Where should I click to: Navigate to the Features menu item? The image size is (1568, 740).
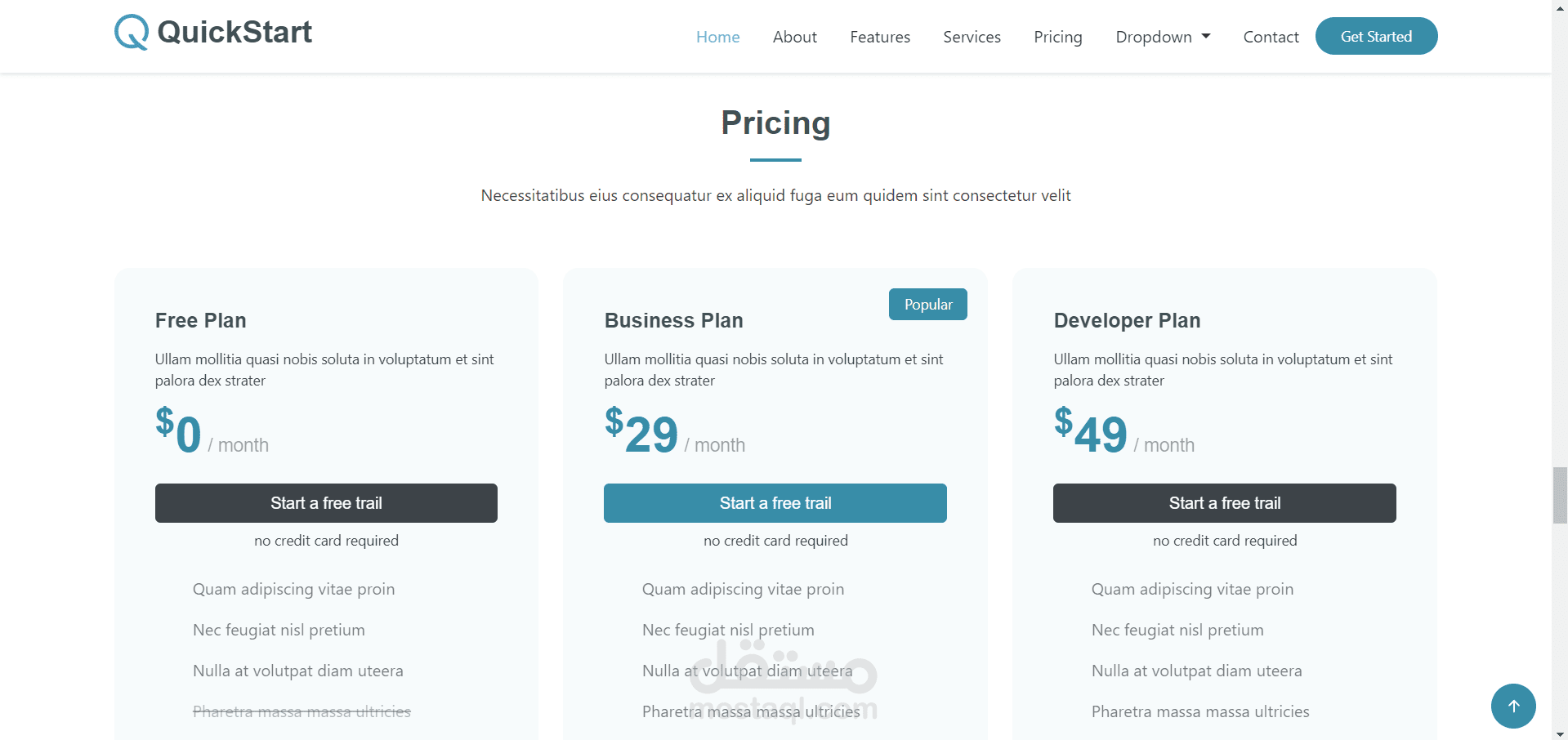pyautogui.click(x=879, y=37)
